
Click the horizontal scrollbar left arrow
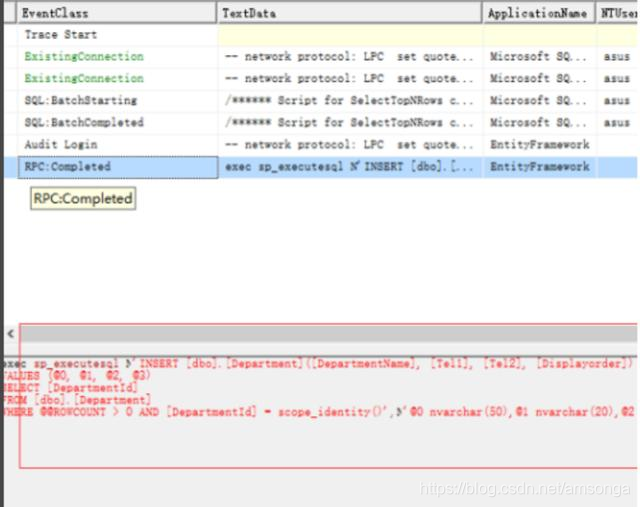click(11, 334)
